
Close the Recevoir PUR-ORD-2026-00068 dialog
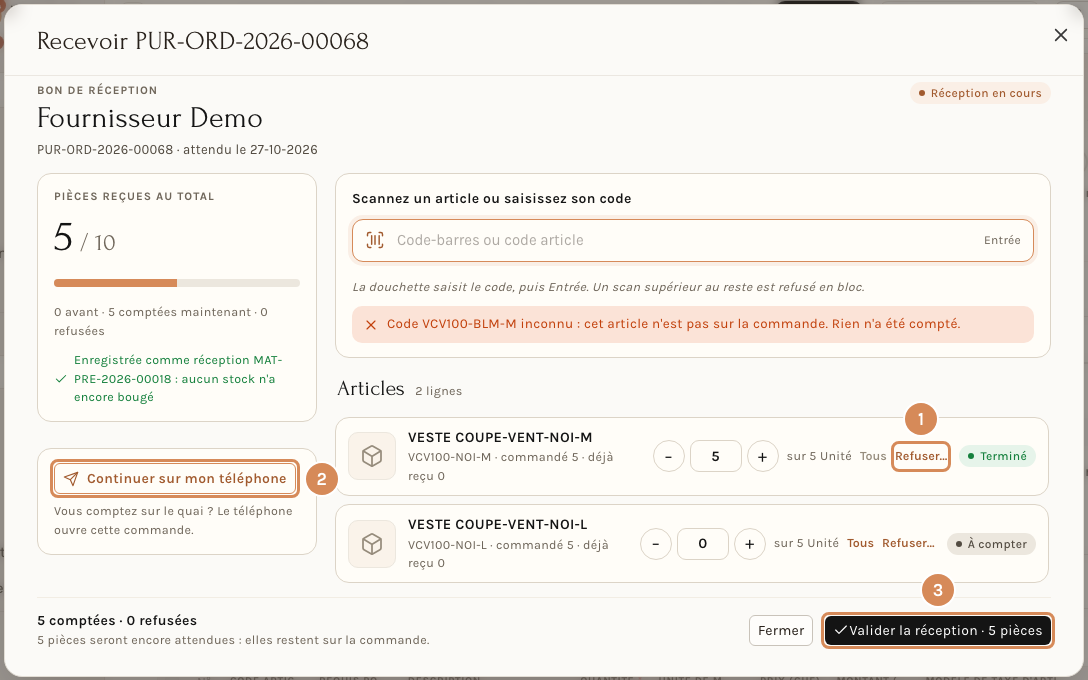[1060, 35]
